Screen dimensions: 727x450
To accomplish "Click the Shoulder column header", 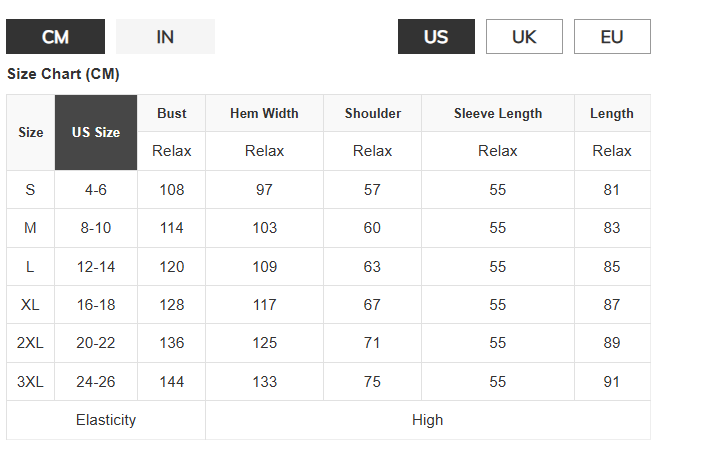I will (373, 113).
